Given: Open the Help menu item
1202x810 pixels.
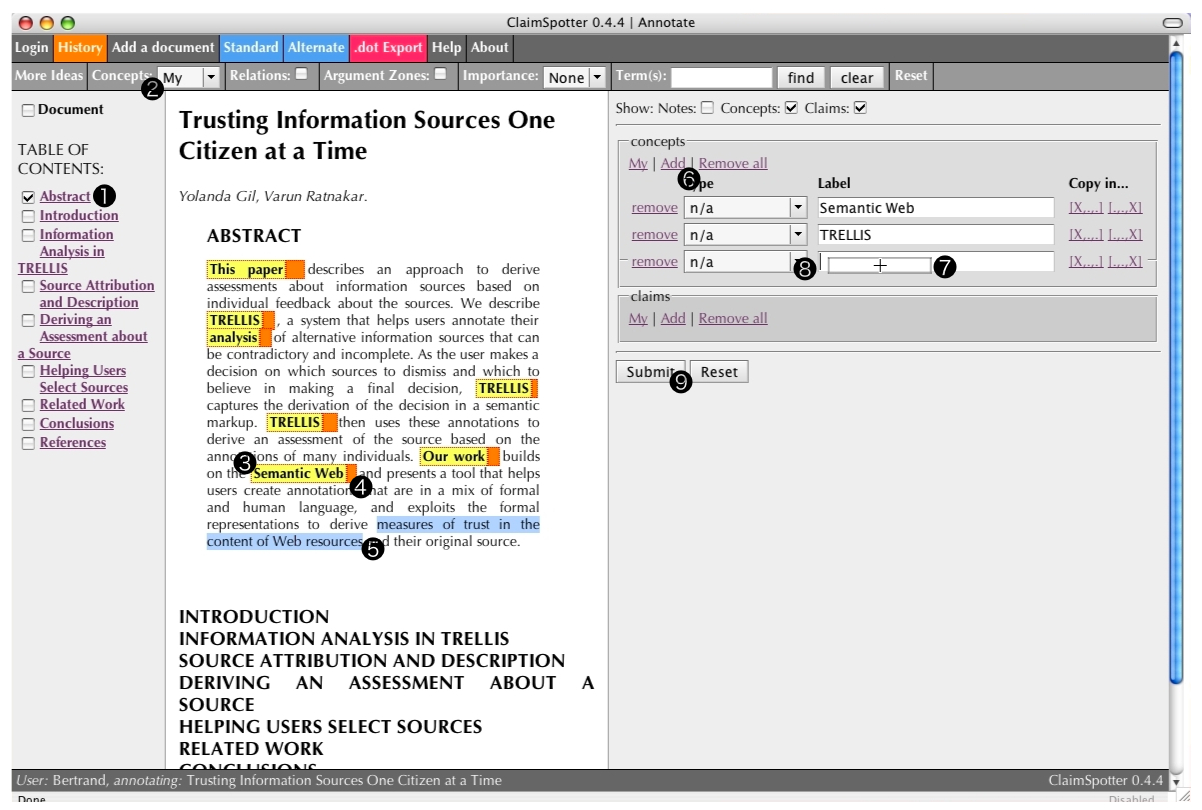Looking at the screenshot, I should pyautogui.click(x=446, y=47).
